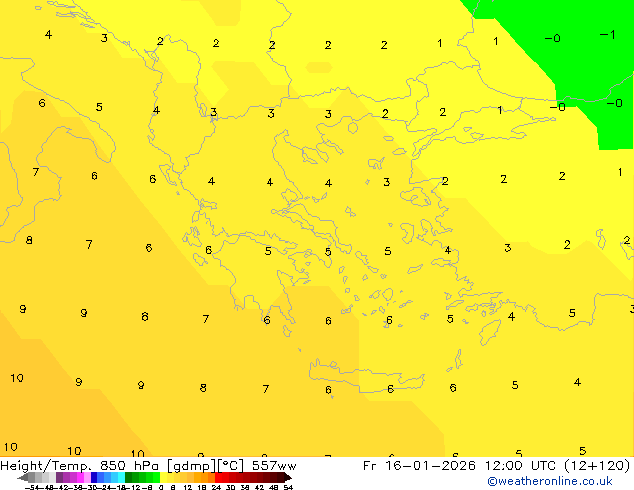Image resolution: width=634 pixels, height=490 pixels.
Task: Click the '12' legend scale label
Action: click(187, 487)
